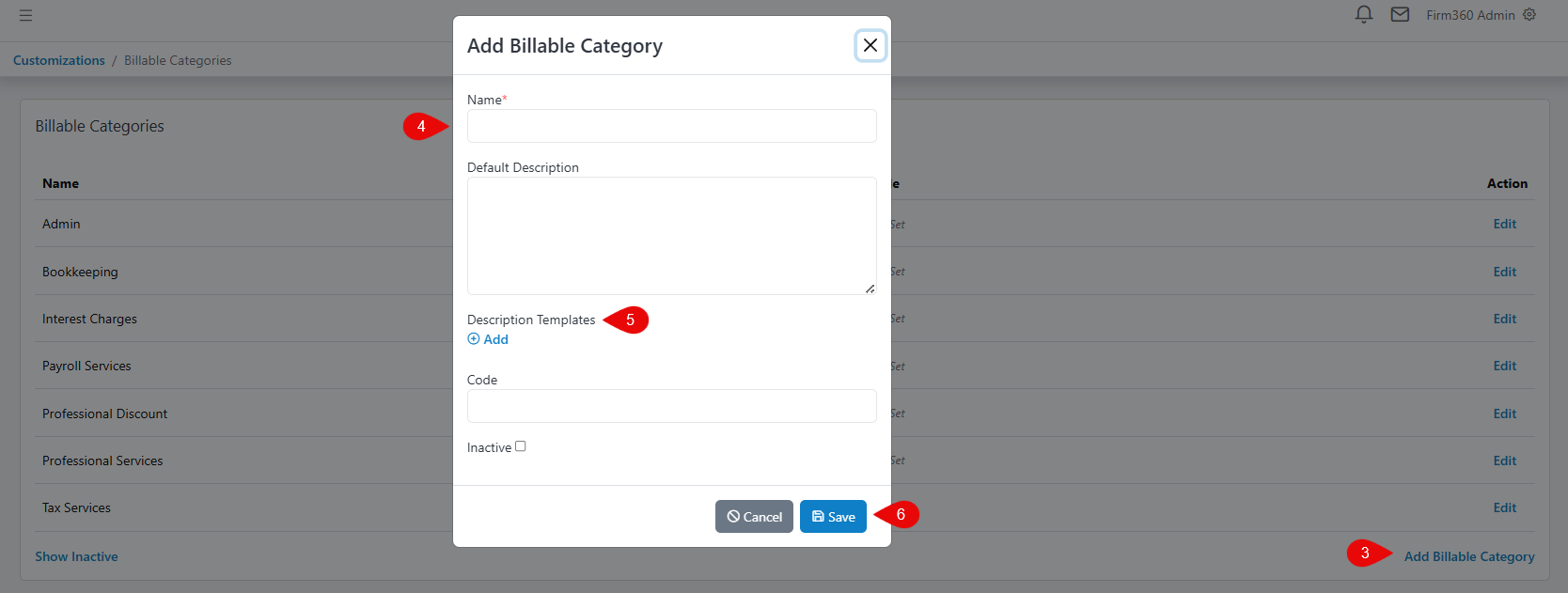The height and width of the screenshot is (593, 1568).
Task: Click the Code input field
Action: pos(671,405)
